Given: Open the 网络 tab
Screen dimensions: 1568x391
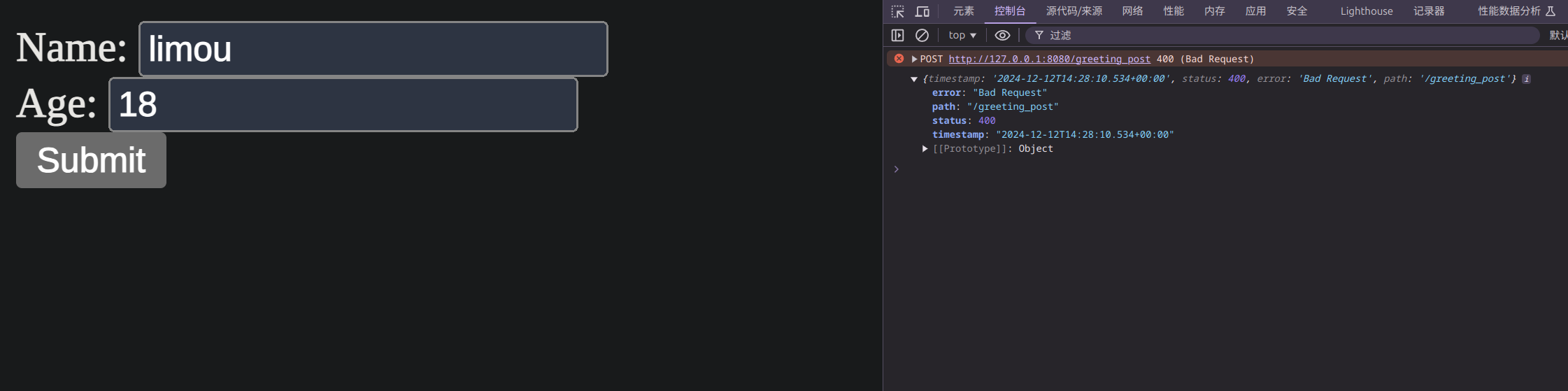Looking at the screenshot, I should [1132, 11].
